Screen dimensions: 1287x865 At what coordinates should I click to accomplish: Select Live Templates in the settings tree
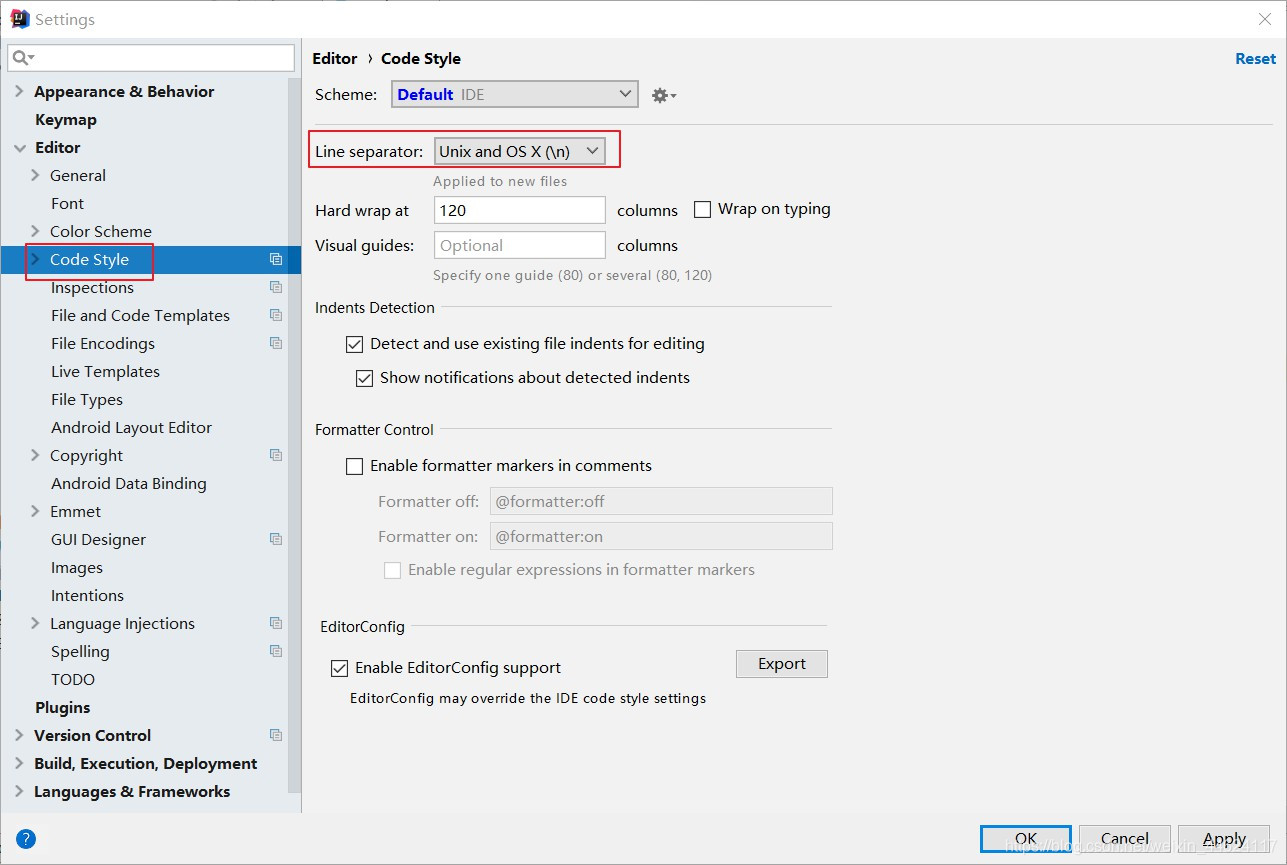coord(105,371)
